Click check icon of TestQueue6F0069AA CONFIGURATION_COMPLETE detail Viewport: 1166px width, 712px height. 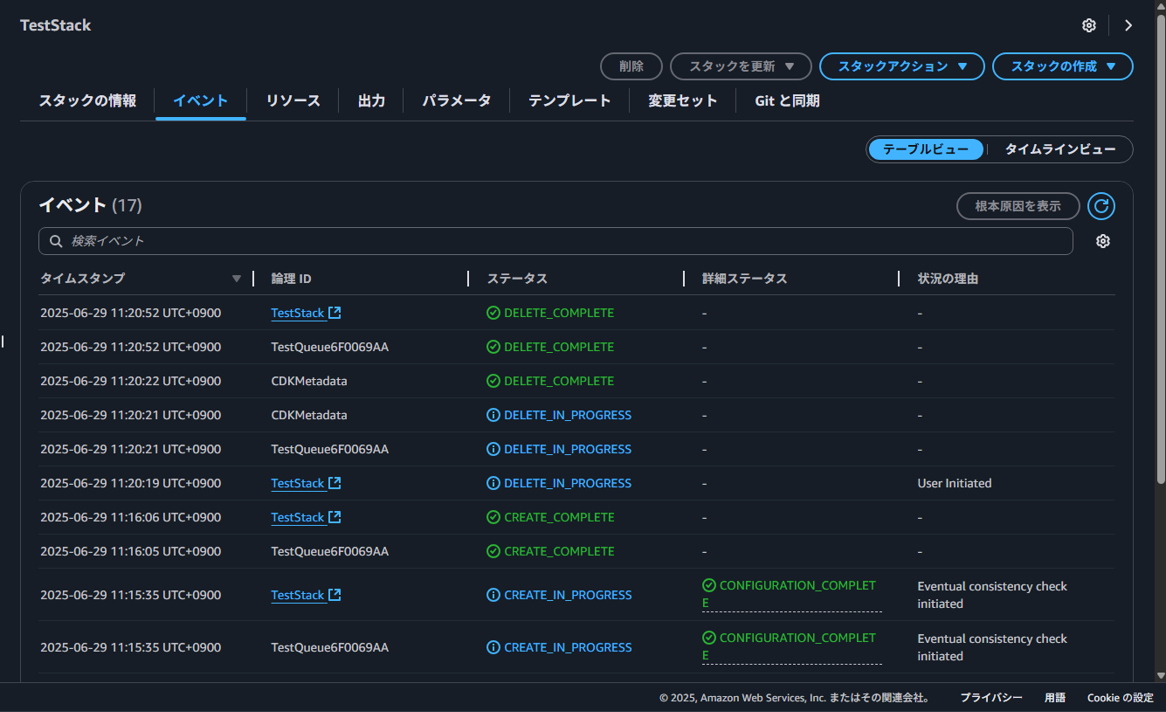click(x=709, y=638)
